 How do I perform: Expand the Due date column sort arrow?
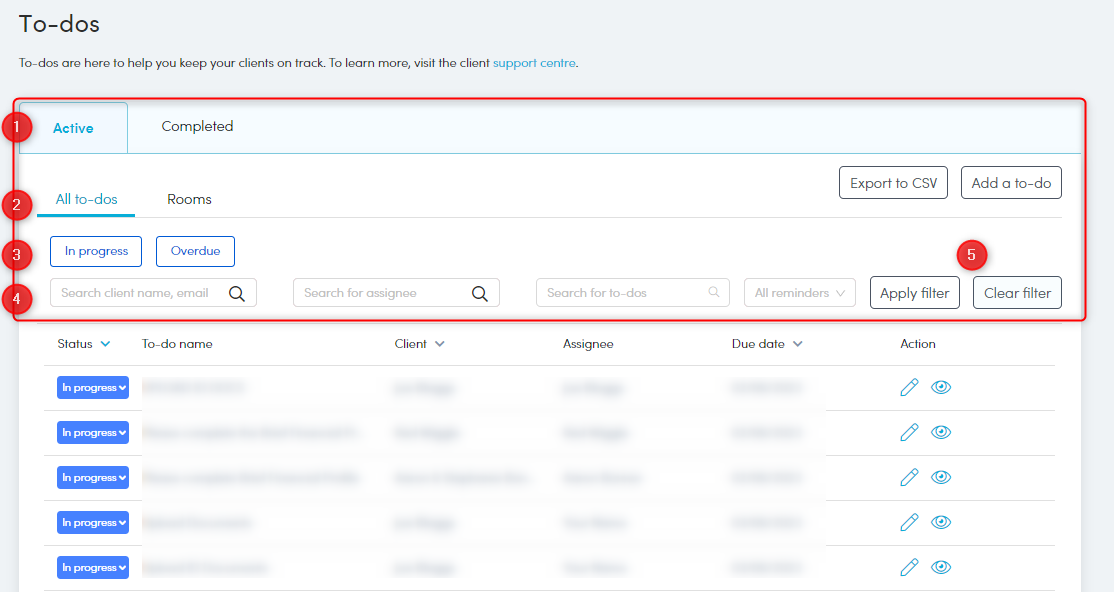click(x=798, y=344)
